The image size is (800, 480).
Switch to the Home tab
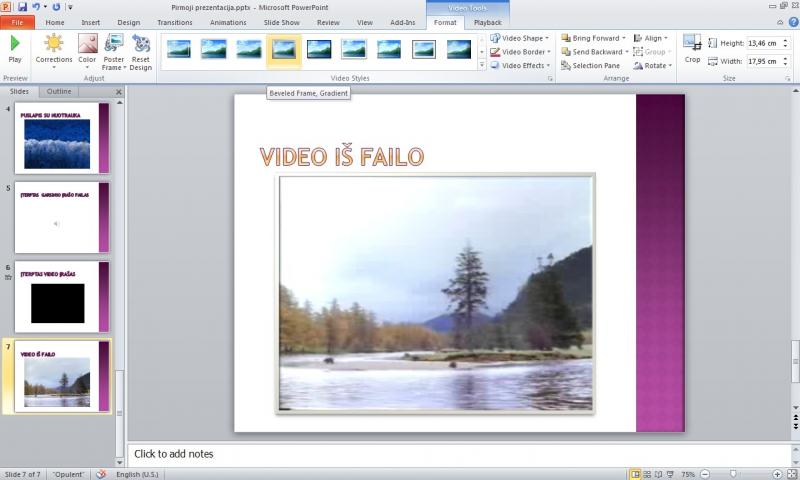(55, 22)
